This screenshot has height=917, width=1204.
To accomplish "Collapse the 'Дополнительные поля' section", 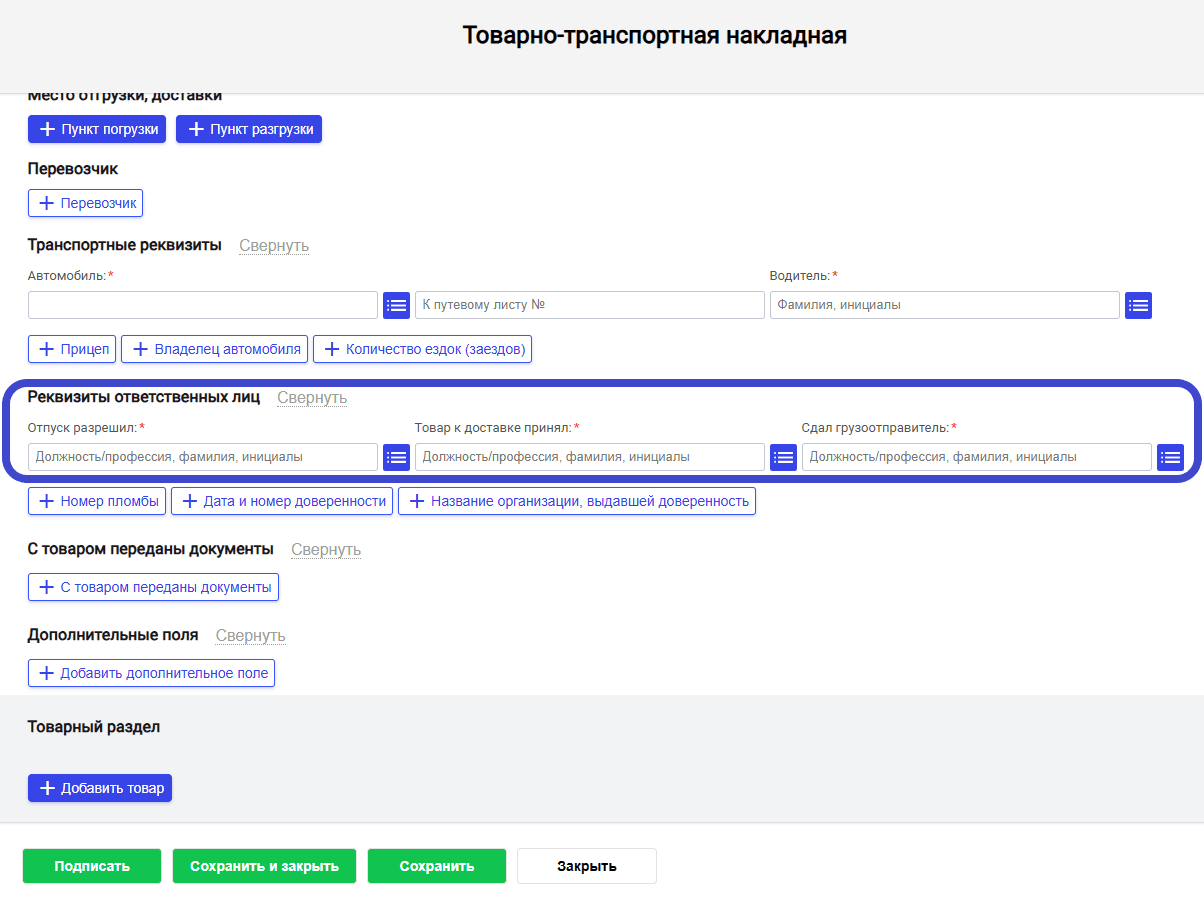I will (x=250, y=635).
